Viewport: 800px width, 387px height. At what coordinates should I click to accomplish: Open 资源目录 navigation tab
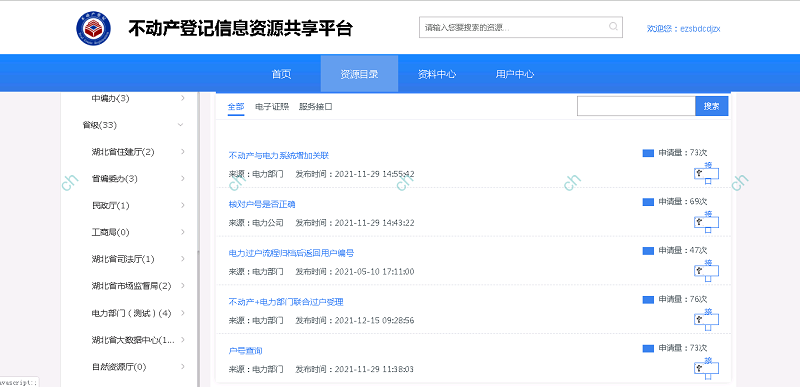359,74
